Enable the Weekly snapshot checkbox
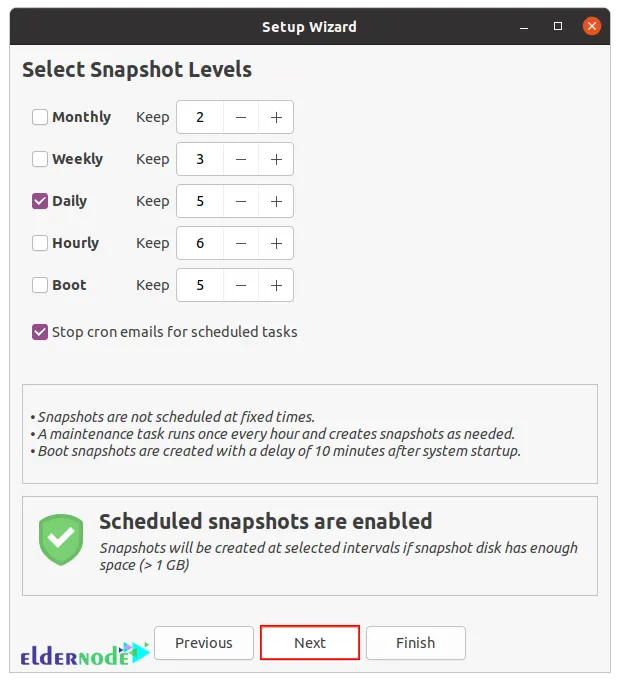 [x=40, y=159]
